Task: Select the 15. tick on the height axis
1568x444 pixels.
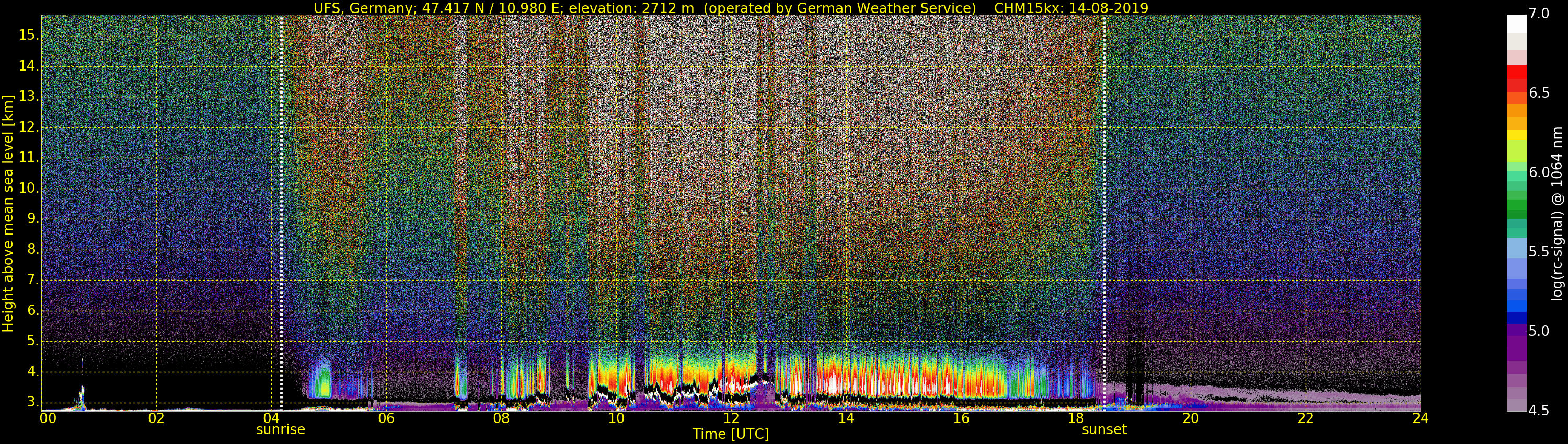Action: pos(29,36)
